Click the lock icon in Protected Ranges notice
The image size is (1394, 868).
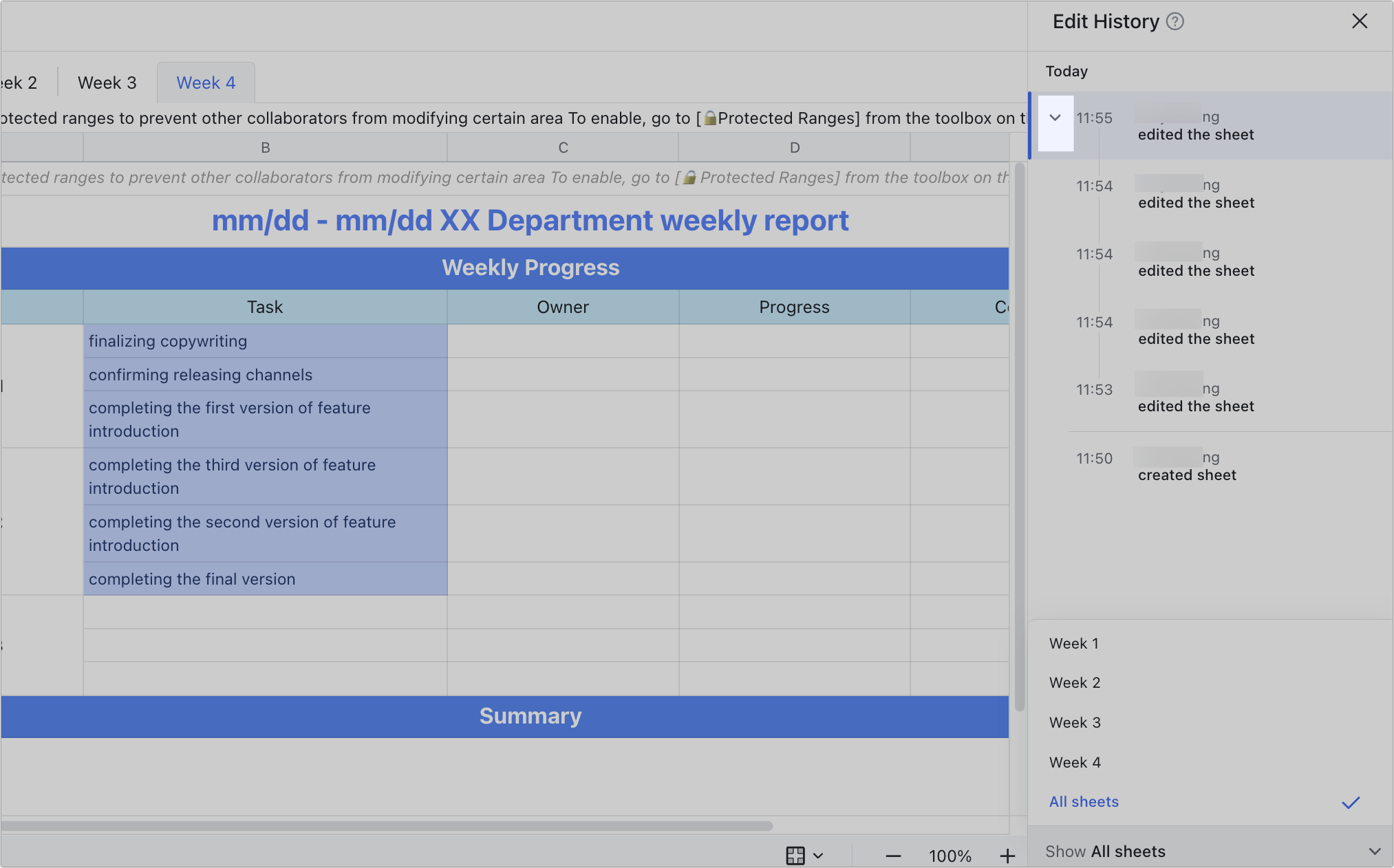[709, 118]
